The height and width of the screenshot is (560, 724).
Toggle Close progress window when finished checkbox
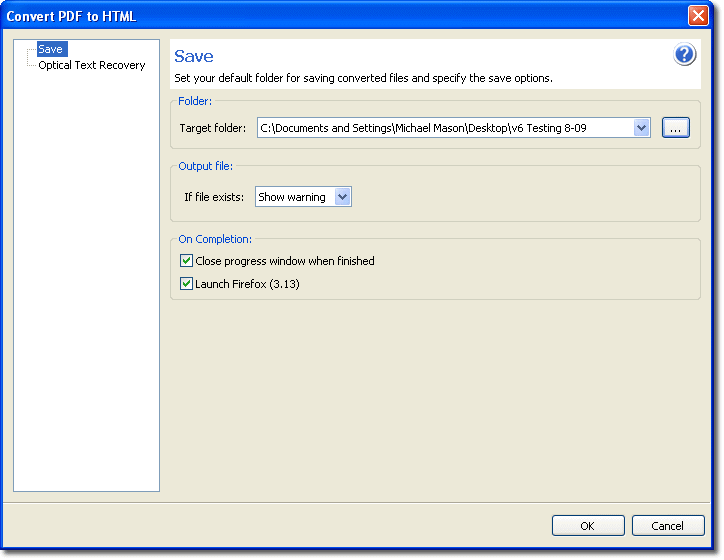pos(186,261)
